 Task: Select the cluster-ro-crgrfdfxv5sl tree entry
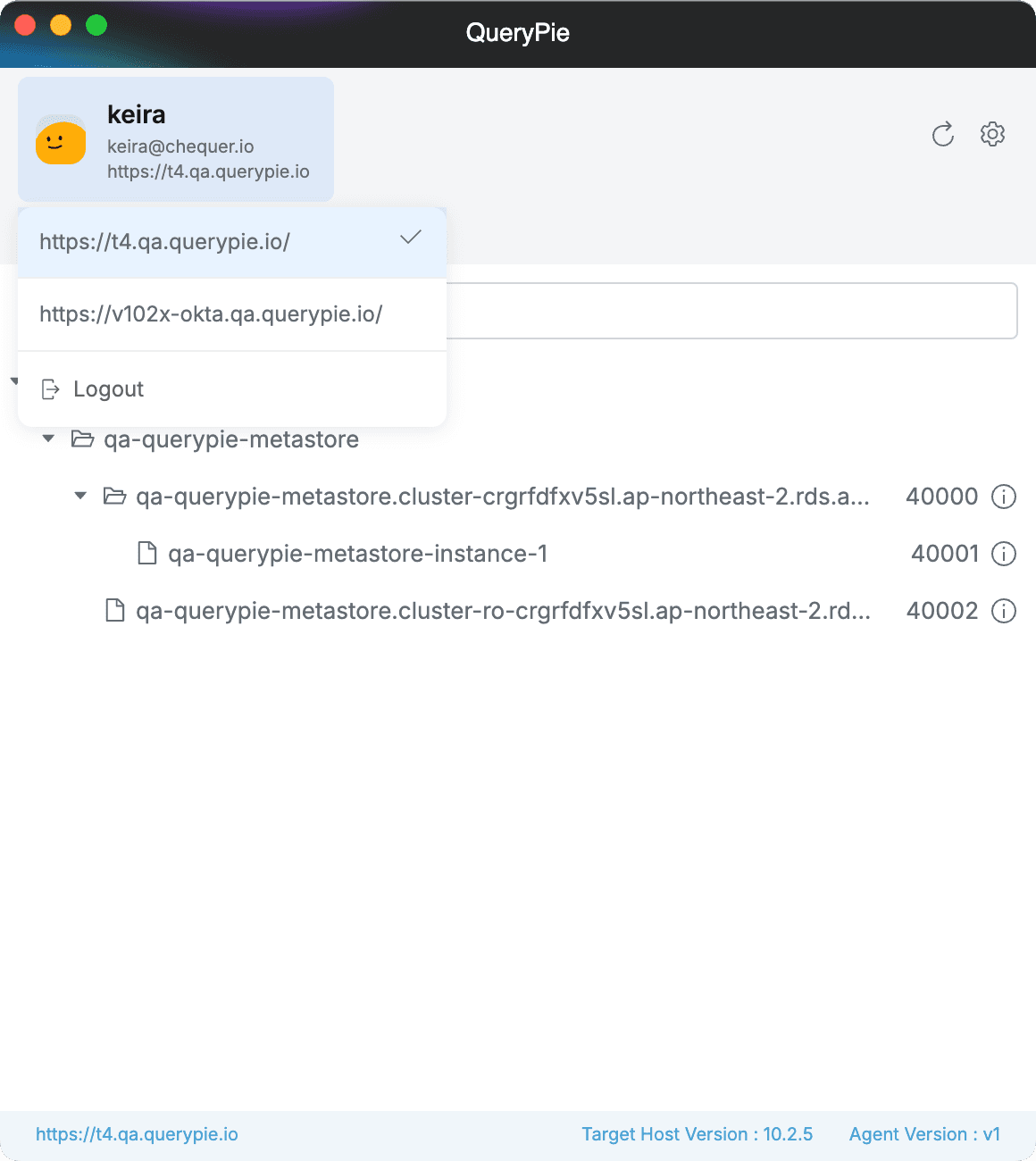click(502, 611)
